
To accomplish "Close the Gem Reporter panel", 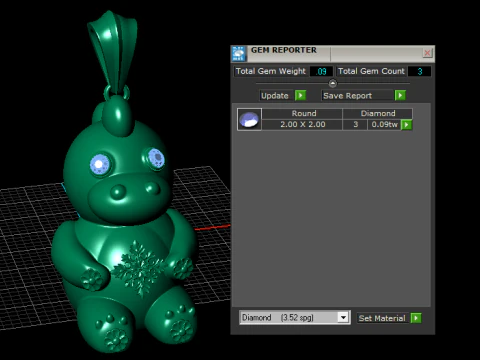I will pyautogui.click(x=427, y=53).
